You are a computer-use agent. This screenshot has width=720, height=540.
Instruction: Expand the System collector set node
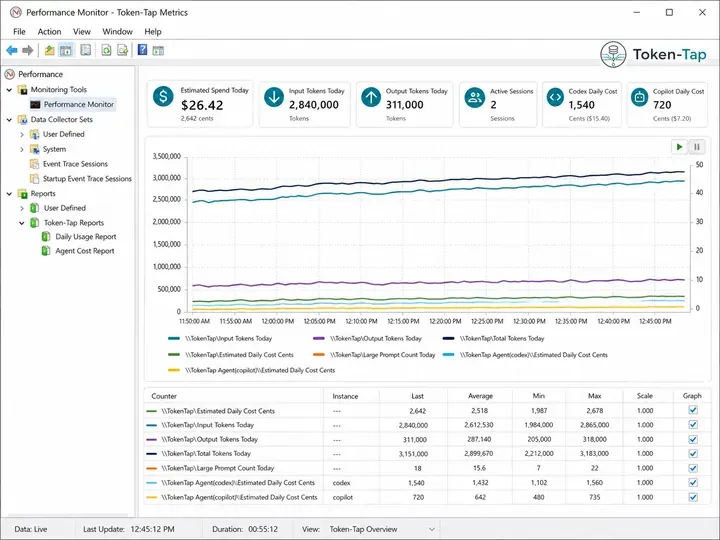click(x=22, y=149)
